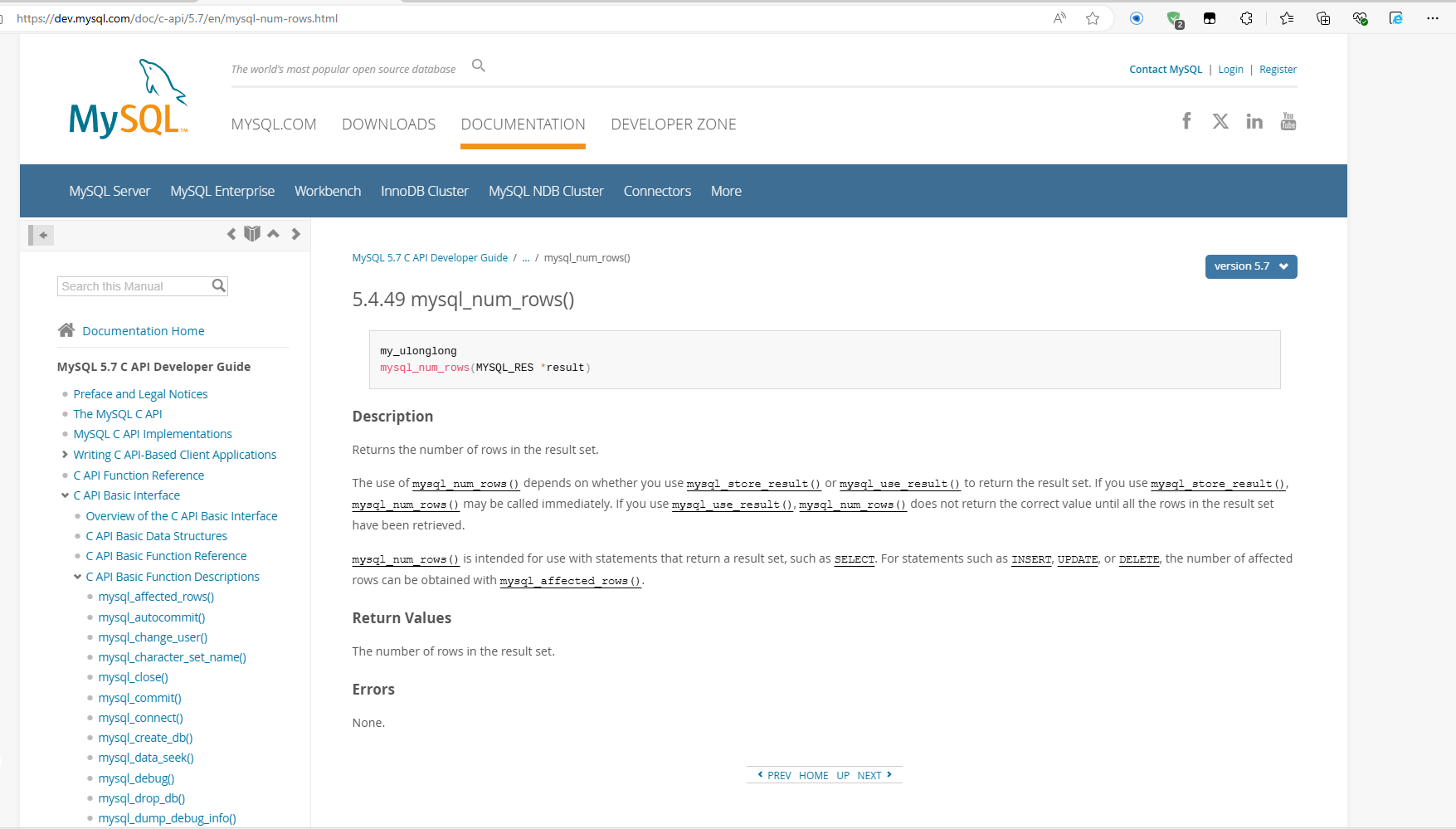Screen dimensions: 1456x829
Task: Click the MySQL dolphin logo
Action: click(x=129, y=98)
